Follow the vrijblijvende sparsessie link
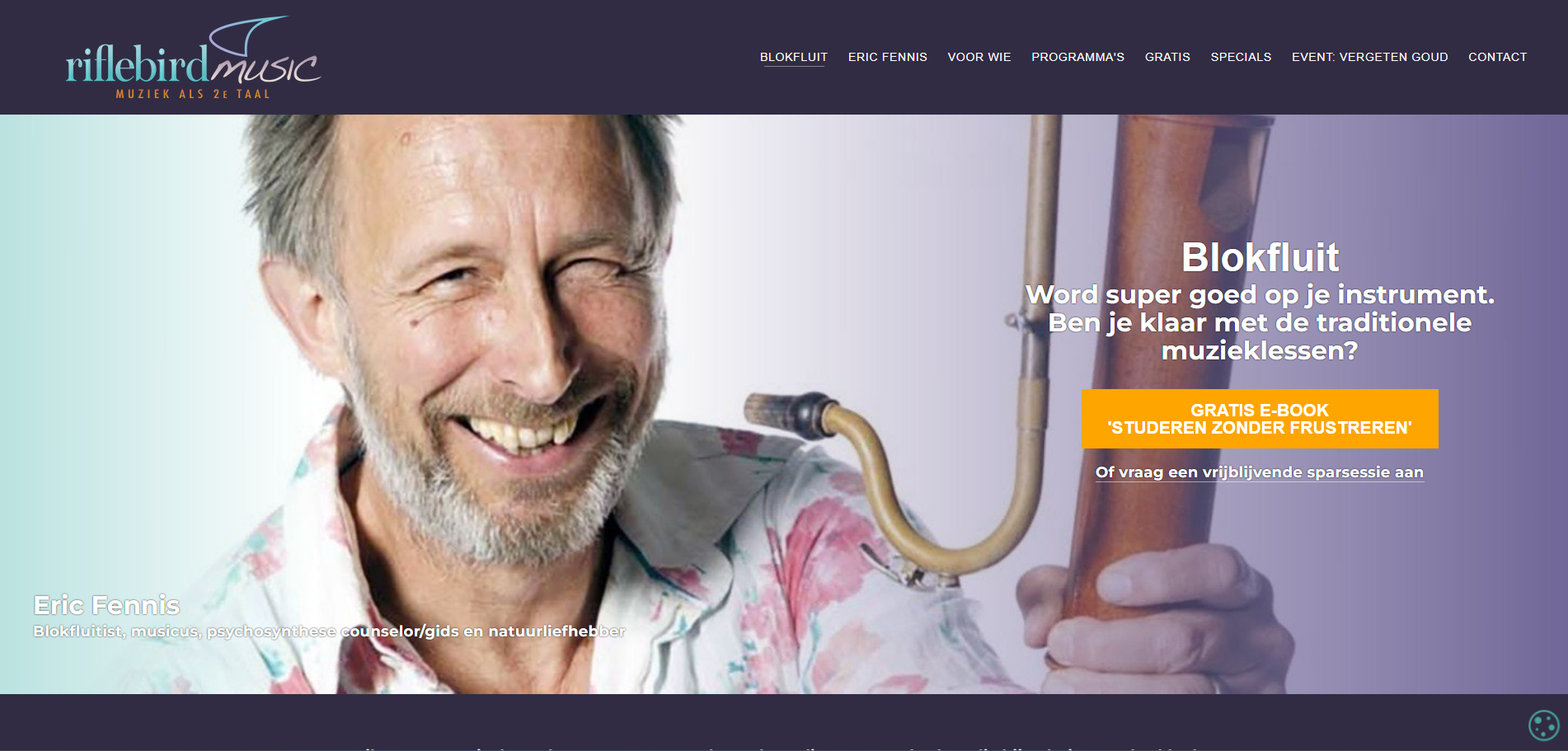Viewport: 1568px width, 751px height. [x=1260, y=472]
